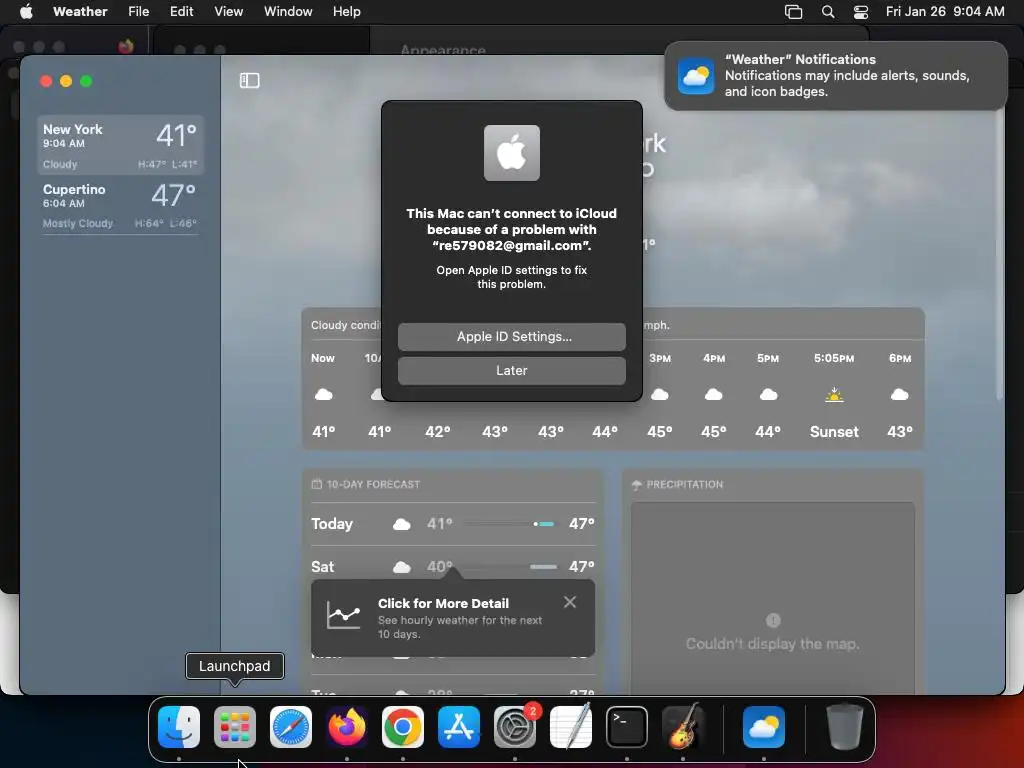Viewport: 1024px width, 768px height.
Task: Click the Sat temperature range bar
Action: pyautogui.click(x=509, y=567)
